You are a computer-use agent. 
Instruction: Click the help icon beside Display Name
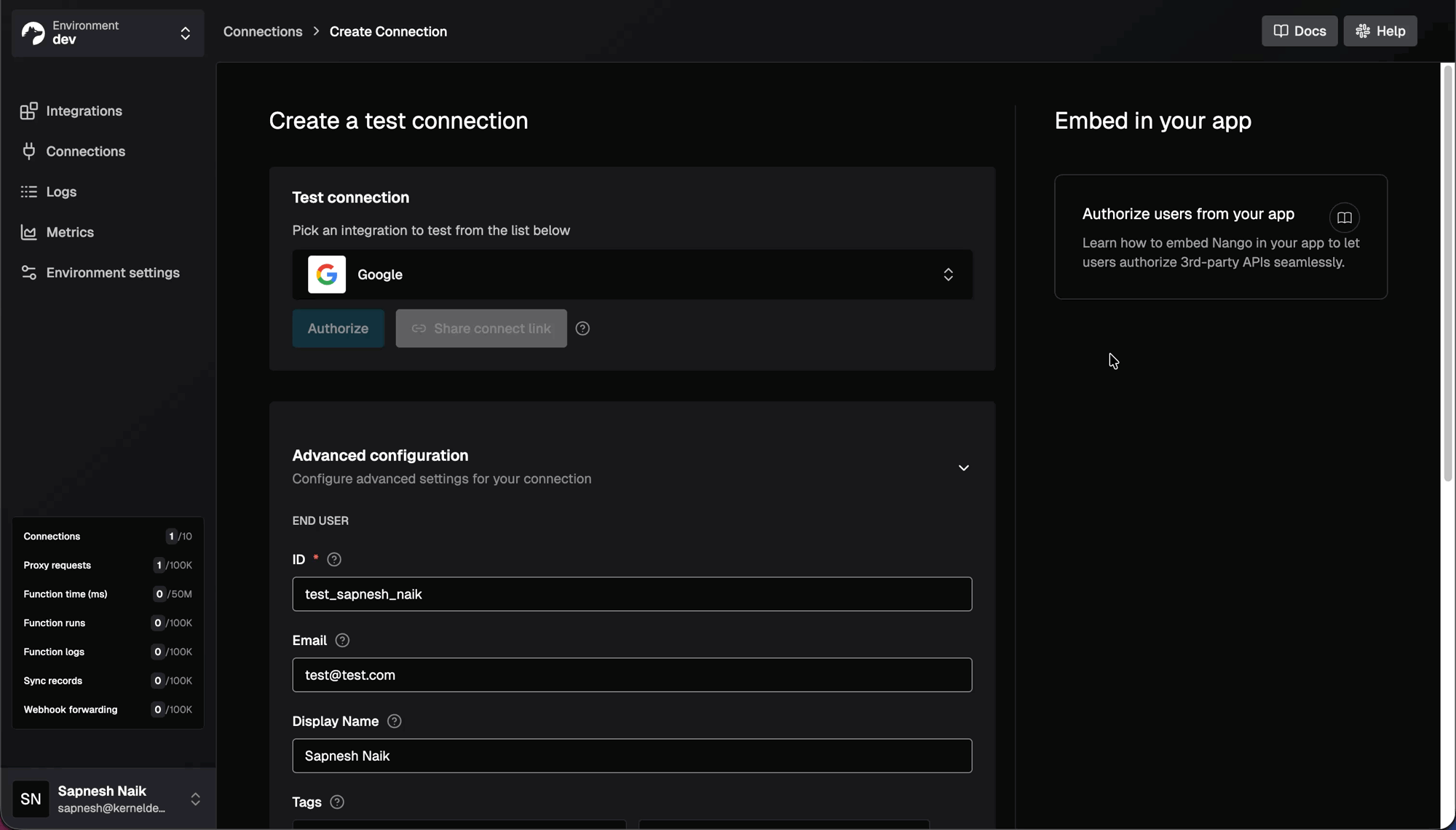(395, 721)
